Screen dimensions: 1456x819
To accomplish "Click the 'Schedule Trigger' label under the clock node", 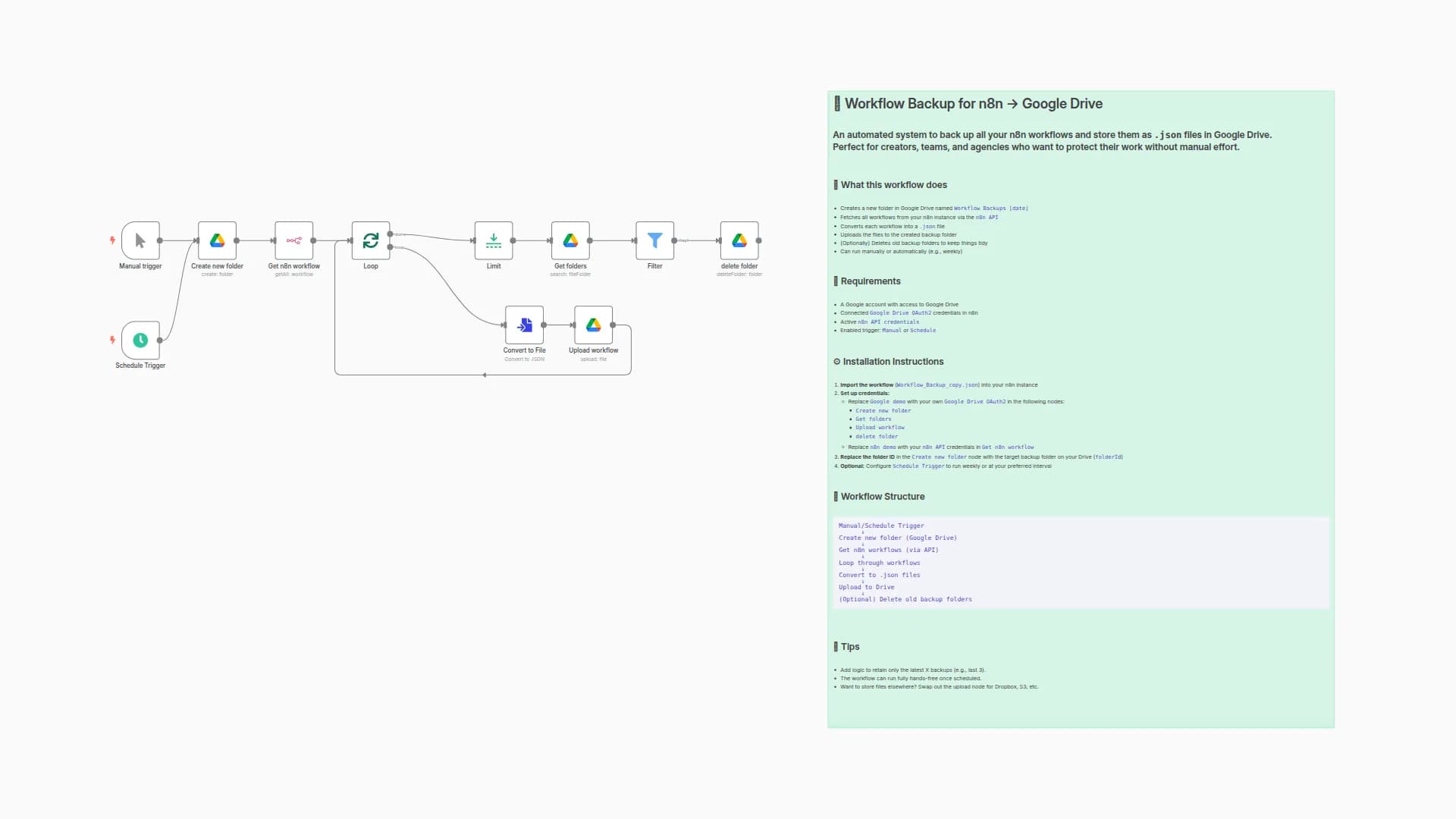I will point(140,366).
